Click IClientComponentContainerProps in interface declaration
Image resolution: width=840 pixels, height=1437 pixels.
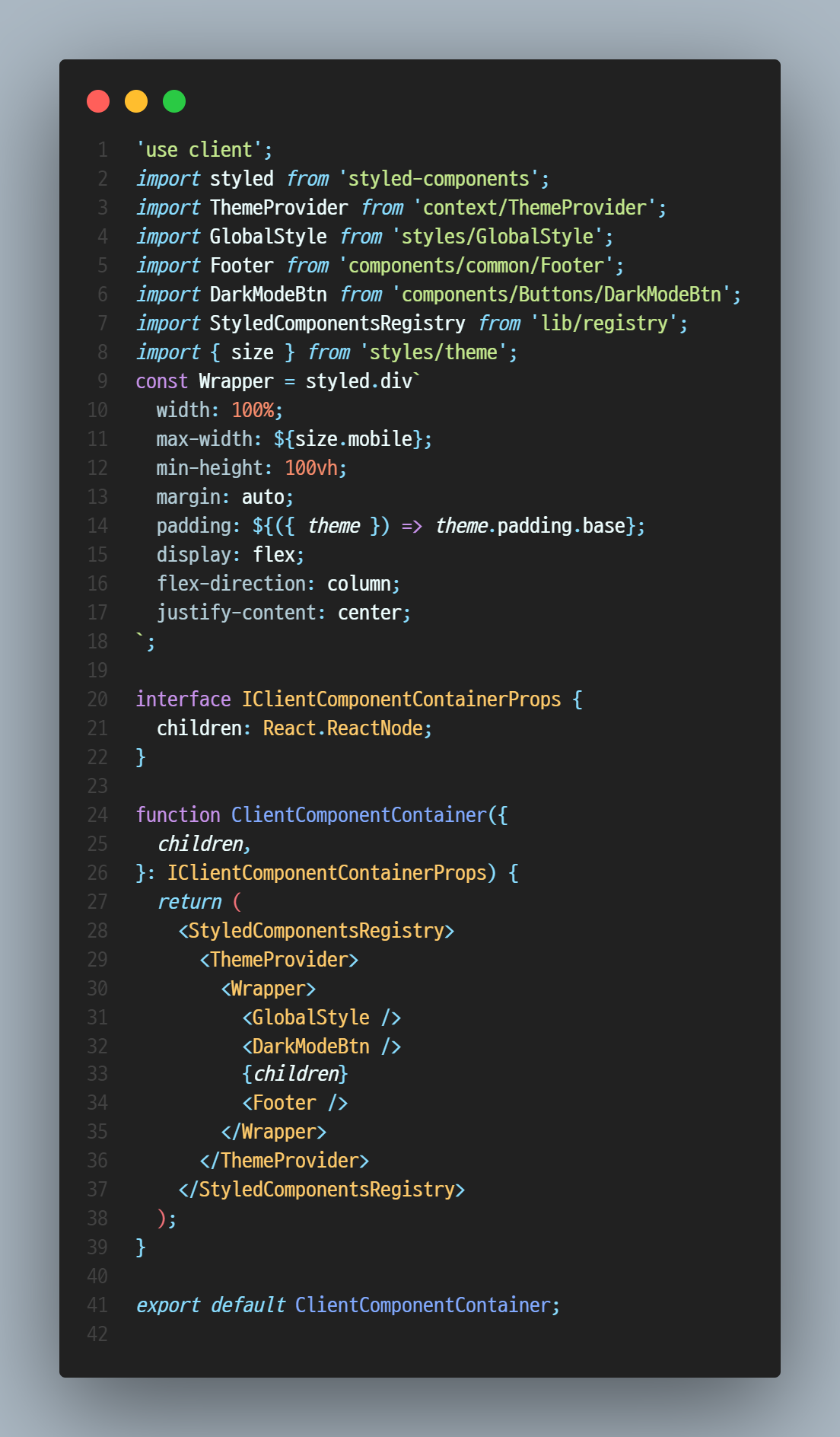(402, 699)
